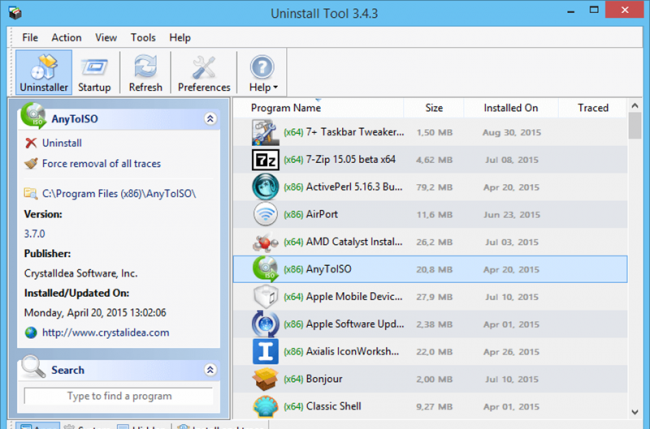This screenshot has width=650, height=429.
Task: Sort by the Program Name column header
Action: (x=286, y=108)
